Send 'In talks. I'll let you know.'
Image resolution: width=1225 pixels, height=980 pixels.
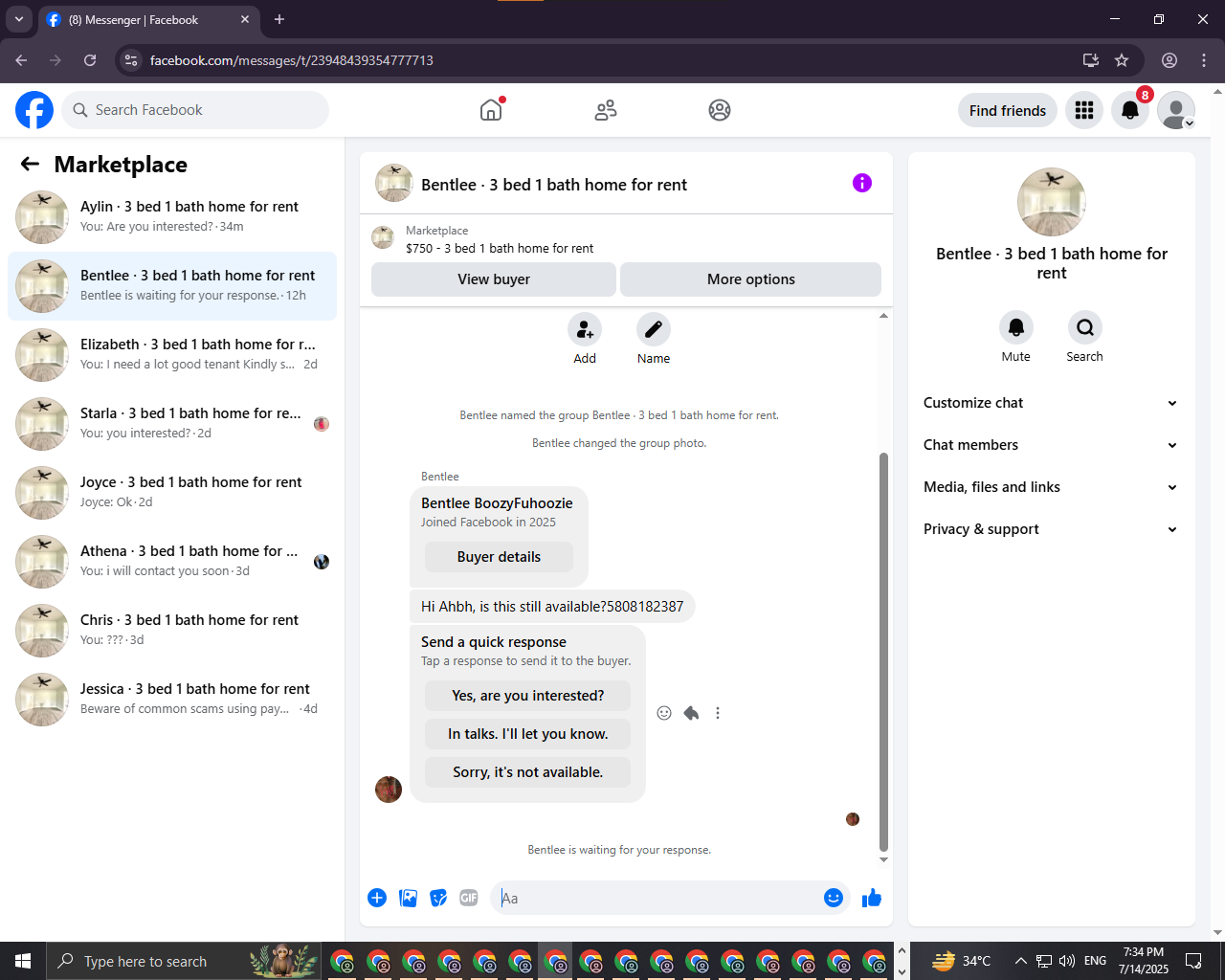528,734
